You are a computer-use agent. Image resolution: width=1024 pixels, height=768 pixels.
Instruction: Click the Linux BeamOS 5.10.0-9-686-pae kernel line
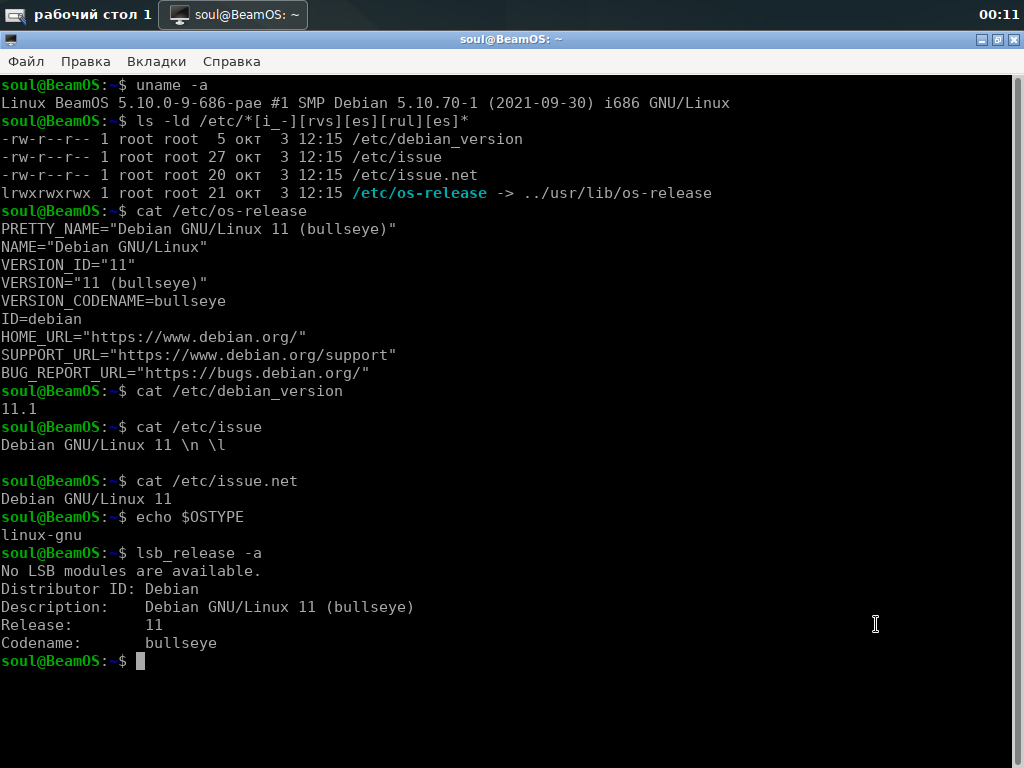tap(365, 103)
